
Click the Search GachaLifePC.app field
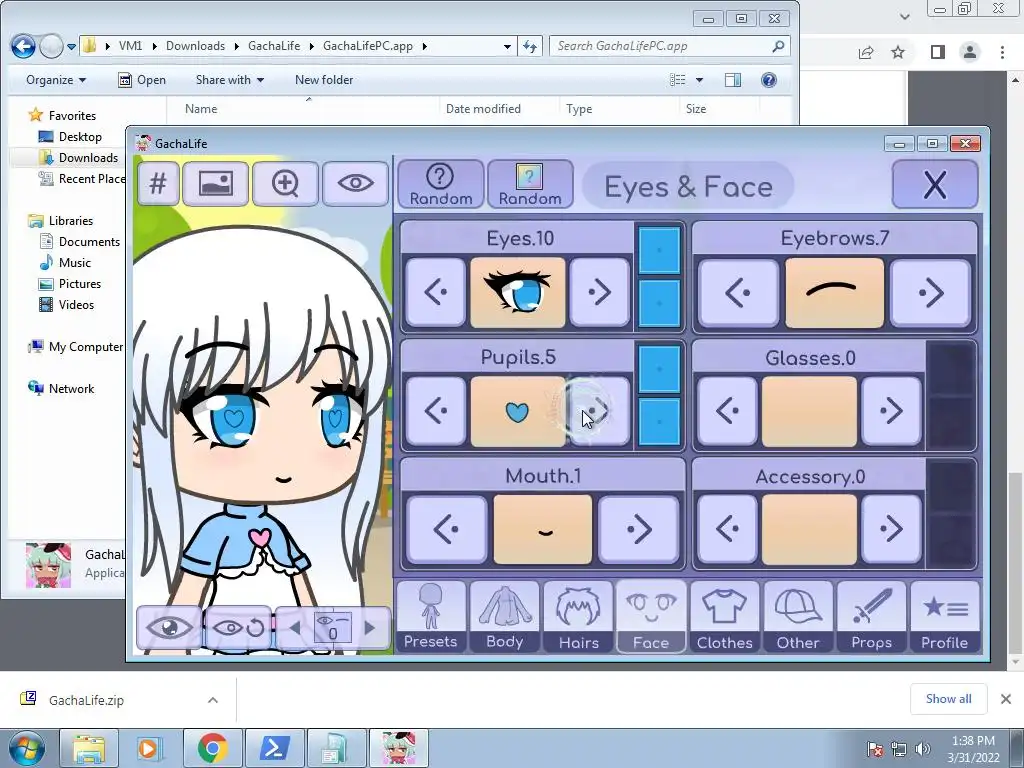[669, 46]
